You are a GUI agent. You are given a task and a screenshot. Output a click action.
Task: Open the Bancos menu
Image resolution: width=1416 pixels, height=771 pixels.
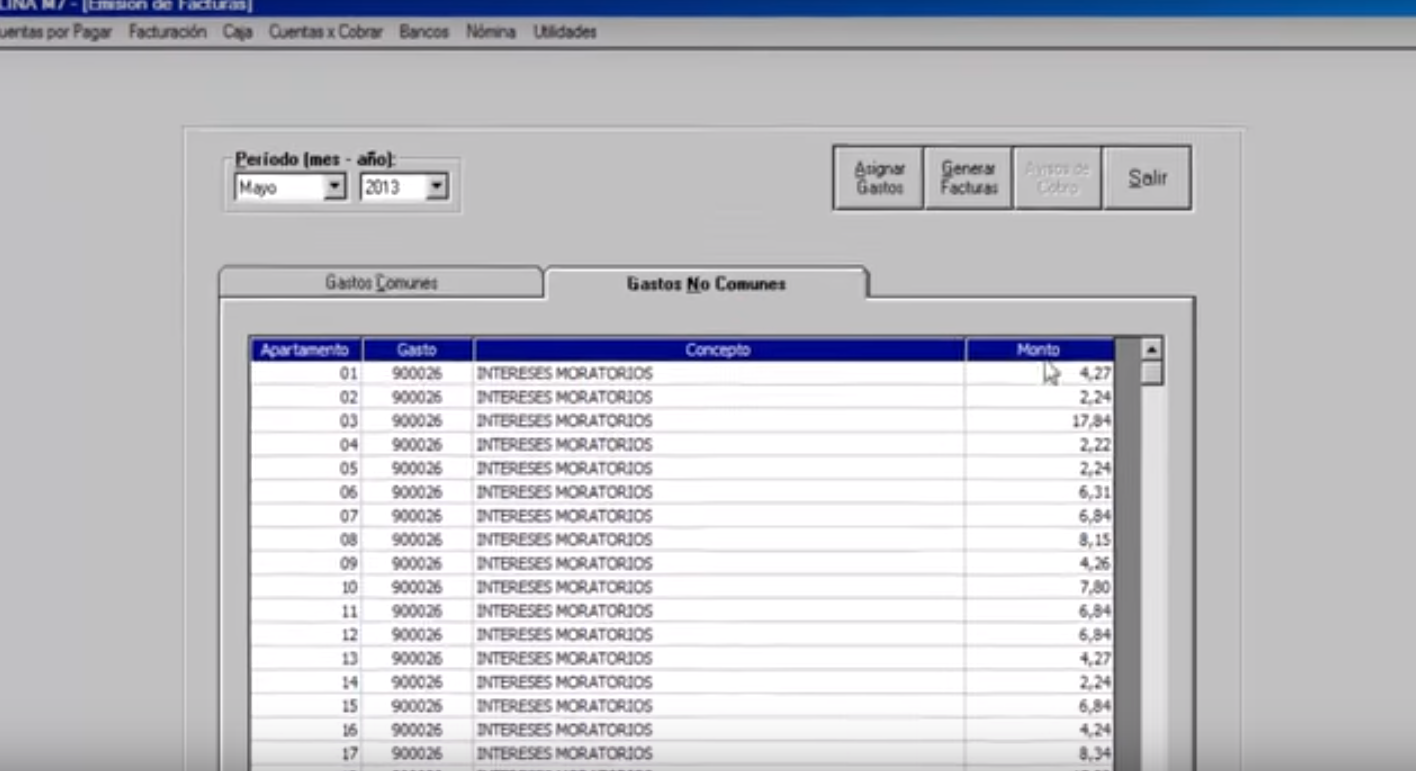[424, 32]
